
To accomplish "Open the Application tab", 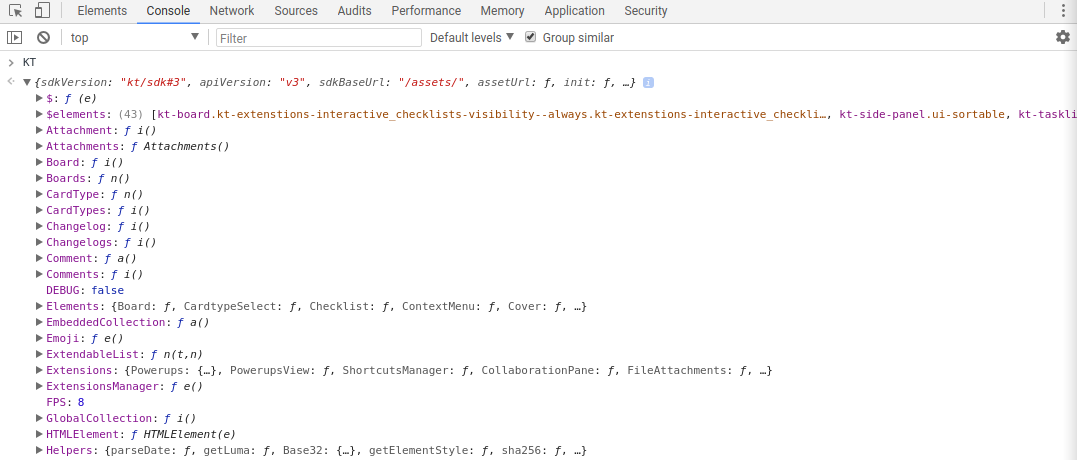I will pyautogui.click(x=574, y=11).
